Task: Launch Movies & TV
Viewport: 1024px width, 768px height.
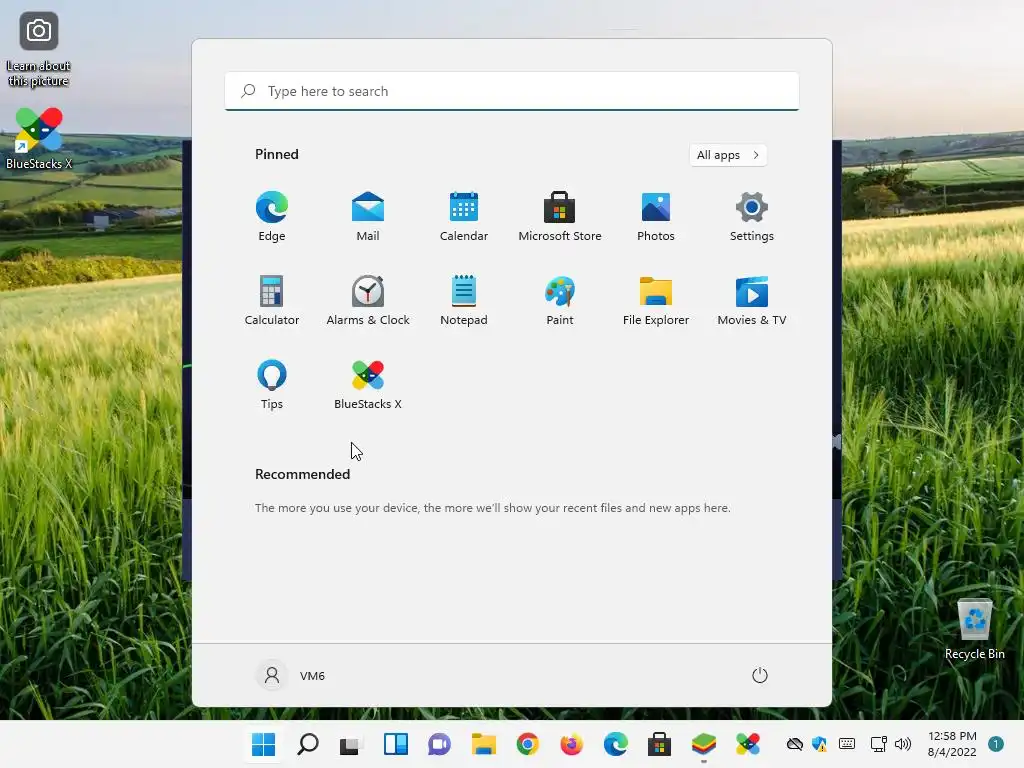Action: coord(752,300)
